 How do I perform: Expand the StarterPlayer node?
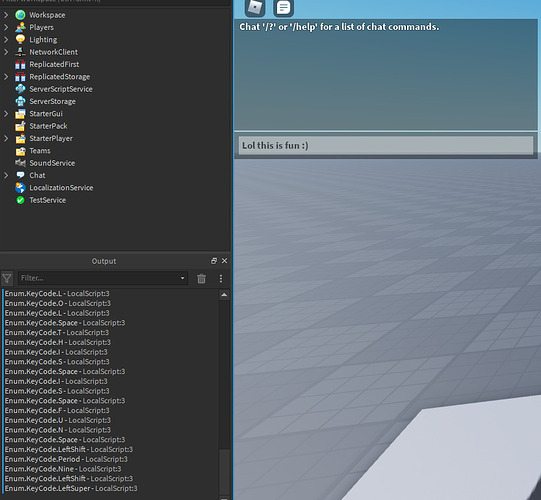6,138
